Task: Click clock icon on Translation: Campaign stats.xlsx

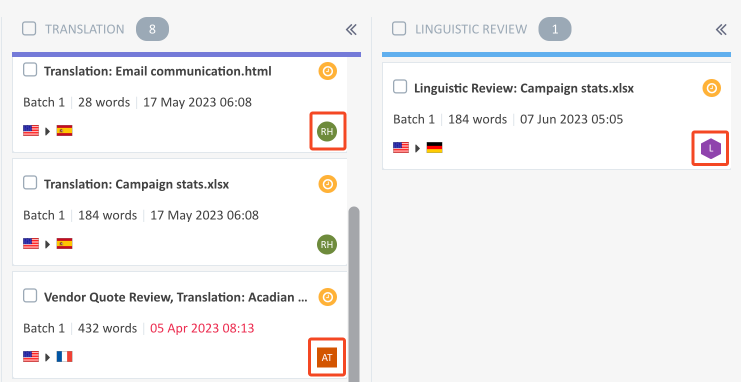Action: (x=327, y=184)
